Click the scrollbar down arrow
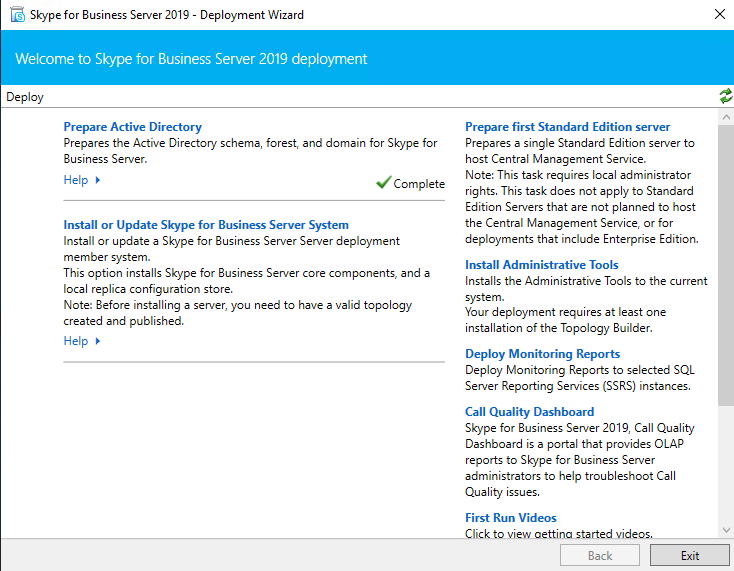This screenshot has width=734, height=571. pyautogui.click(x=725, y=530)
